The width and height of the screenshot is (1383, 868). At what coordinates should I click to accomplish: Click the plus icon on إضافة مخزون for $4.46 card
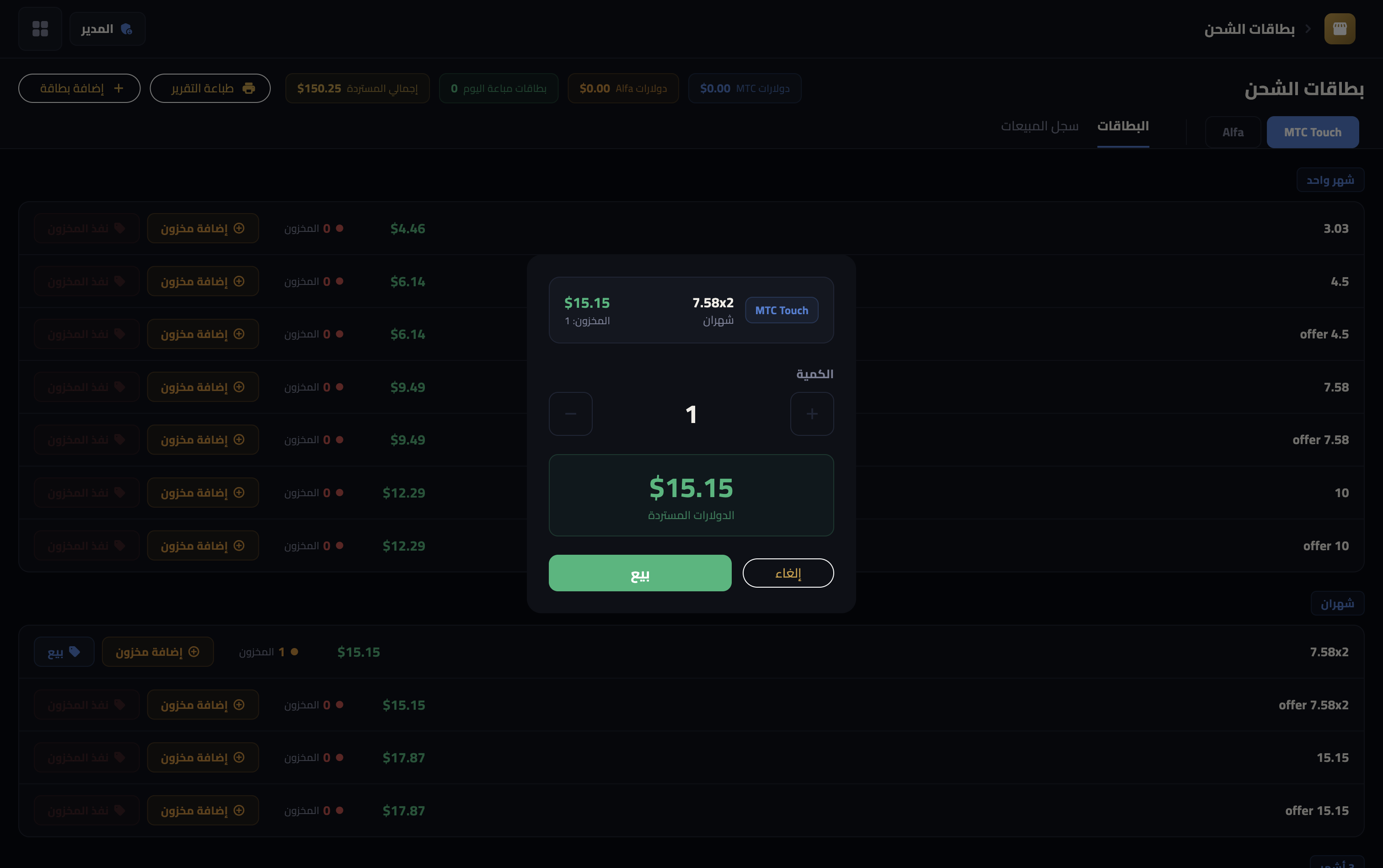(x=239, y=228)
